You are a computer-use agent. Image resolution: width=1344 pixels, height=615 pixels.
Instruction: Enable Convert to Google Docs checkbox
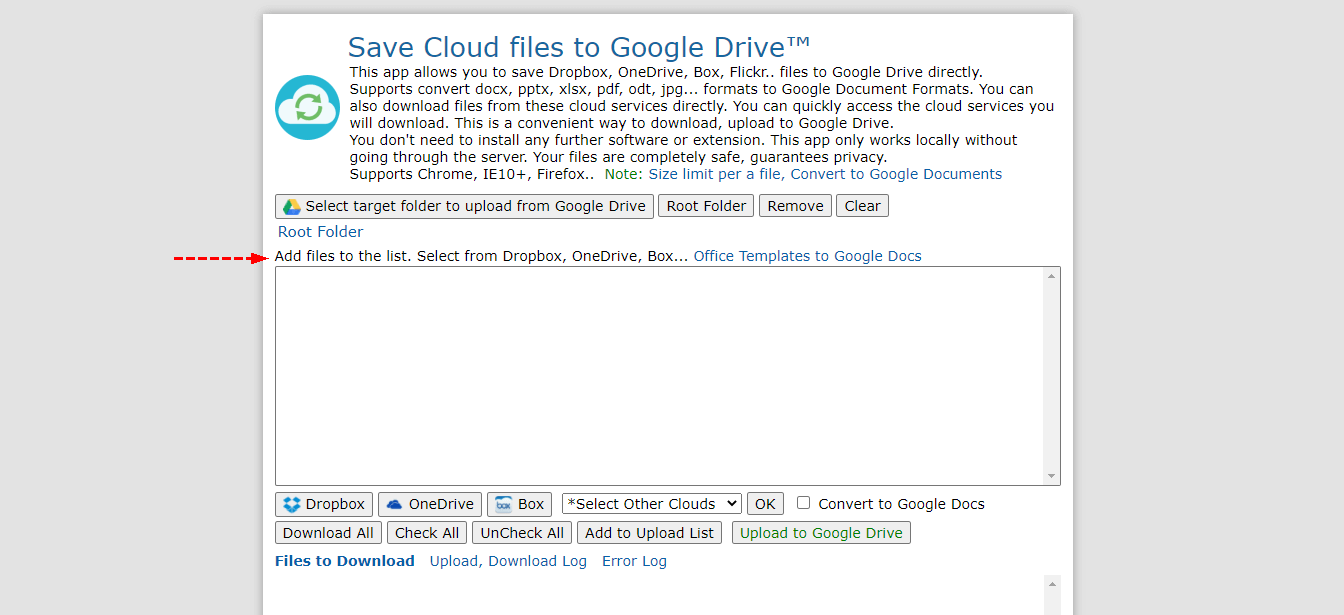tap(803, 503)
